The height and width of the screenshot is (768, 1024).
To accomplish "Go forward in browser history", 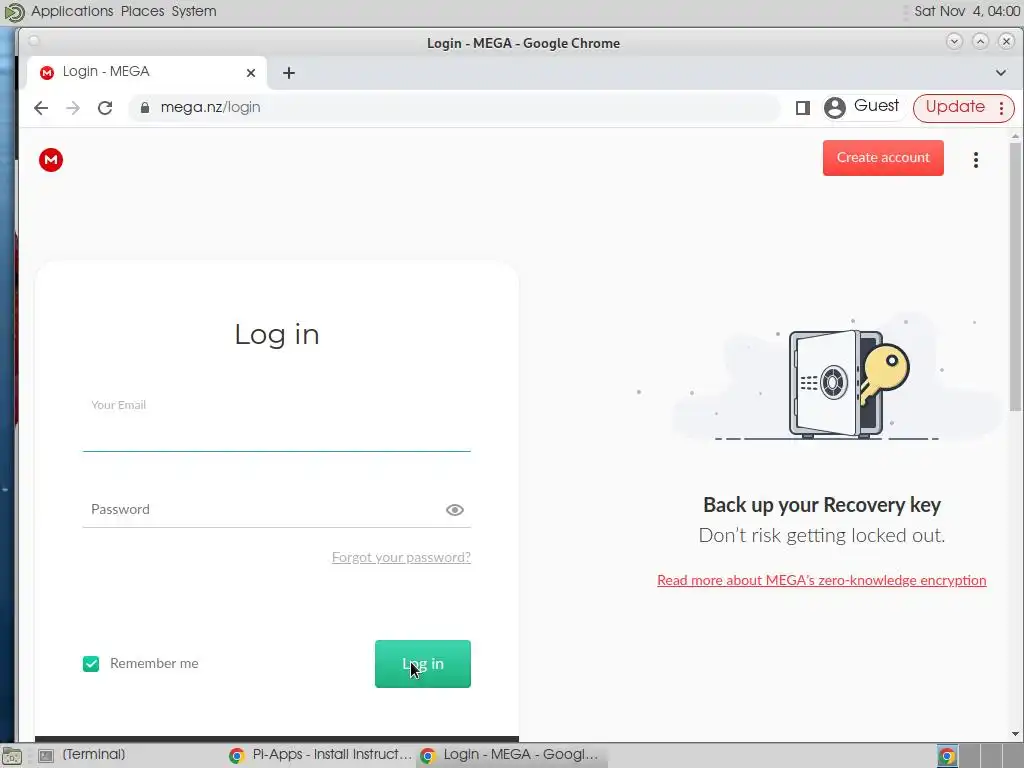I will 73,108.
